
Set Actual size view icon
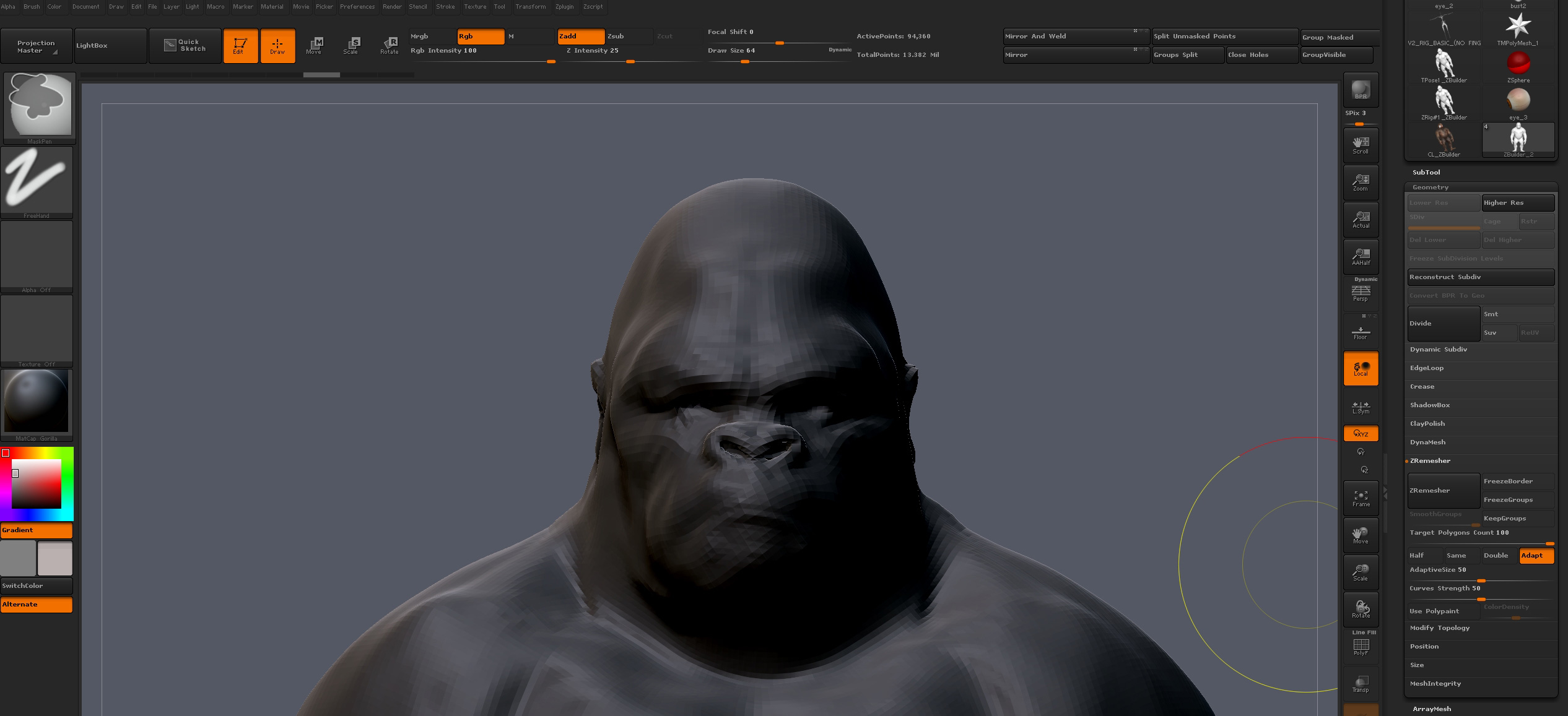[x=1361, y=220]
